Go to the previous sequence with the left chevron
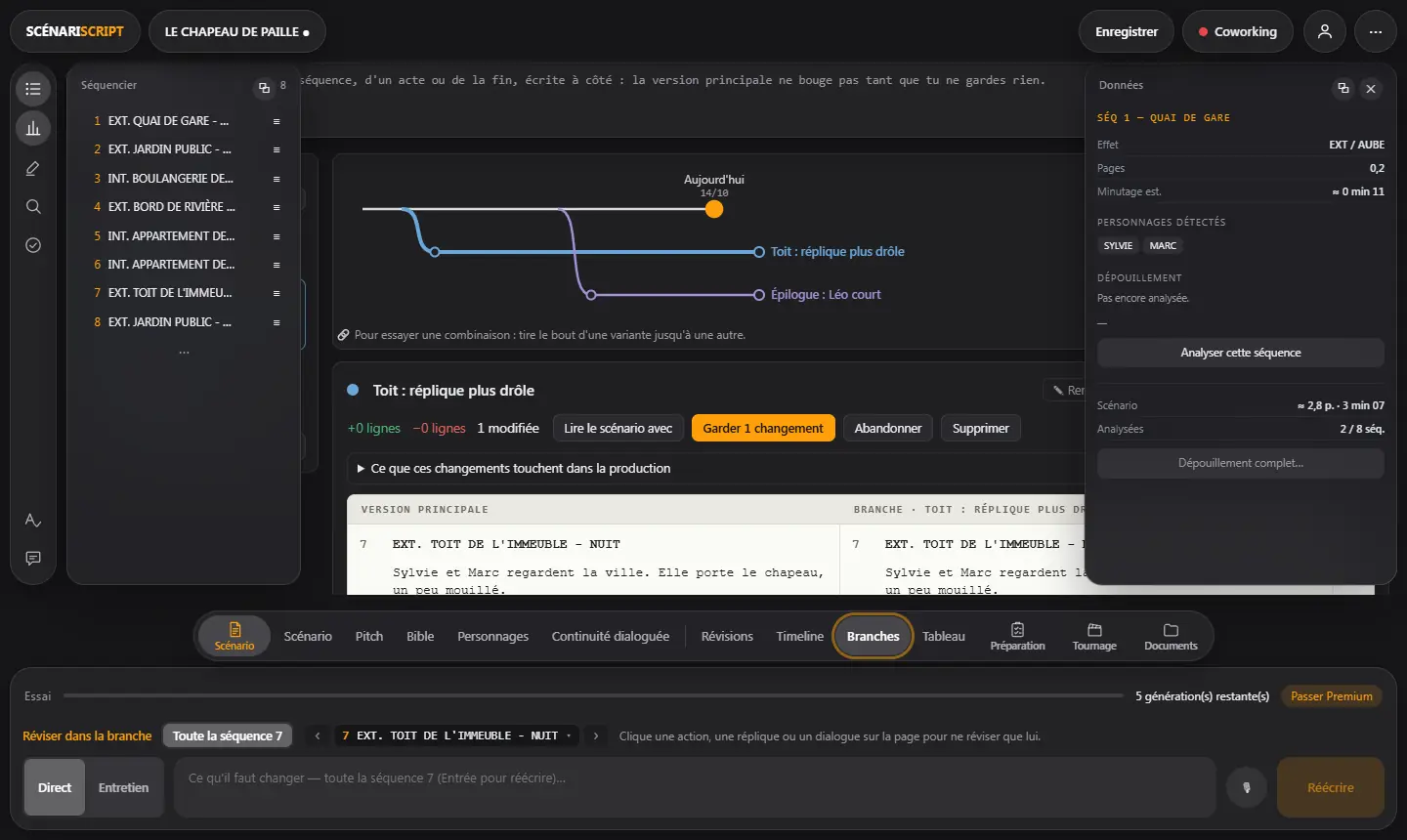This screenshot has width=1407, height=840. coord(318,735)
